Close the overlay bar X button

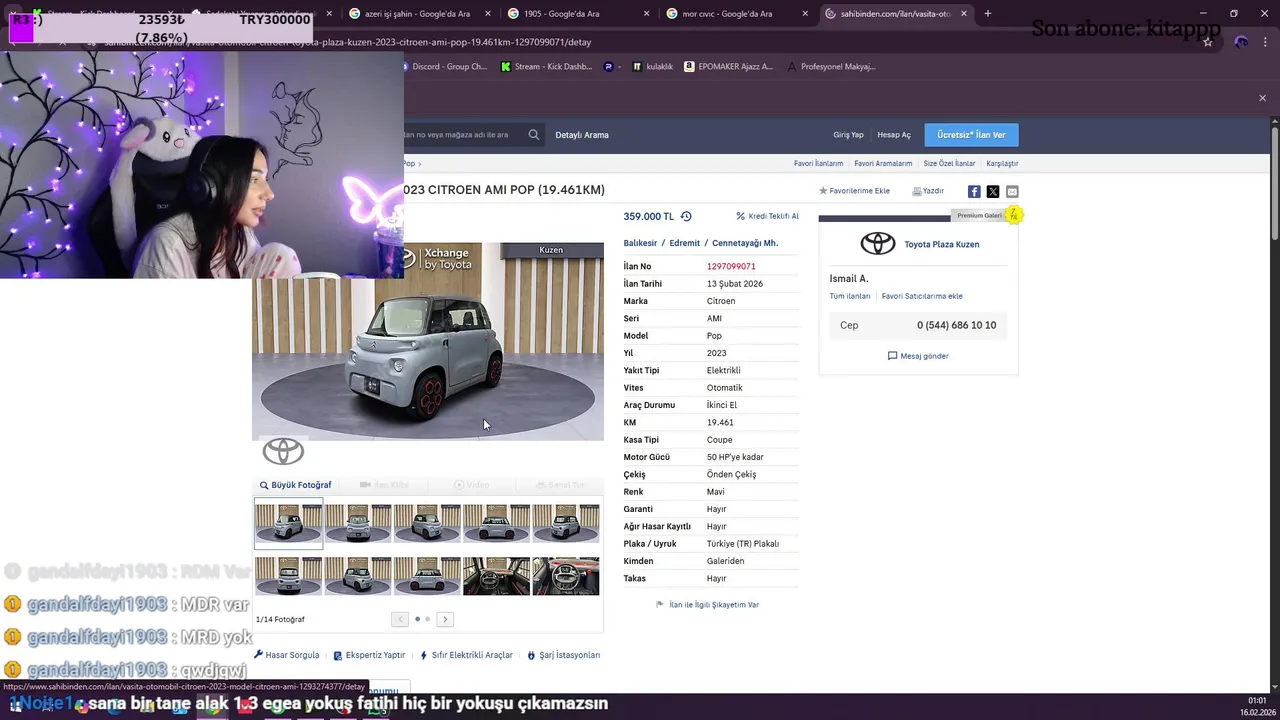click(1262, 98)
